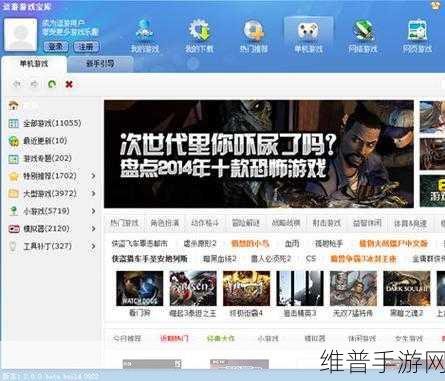Switch to the 单机游戏 page tab
The width and height of the screenshot is (445, 381).
34,64
